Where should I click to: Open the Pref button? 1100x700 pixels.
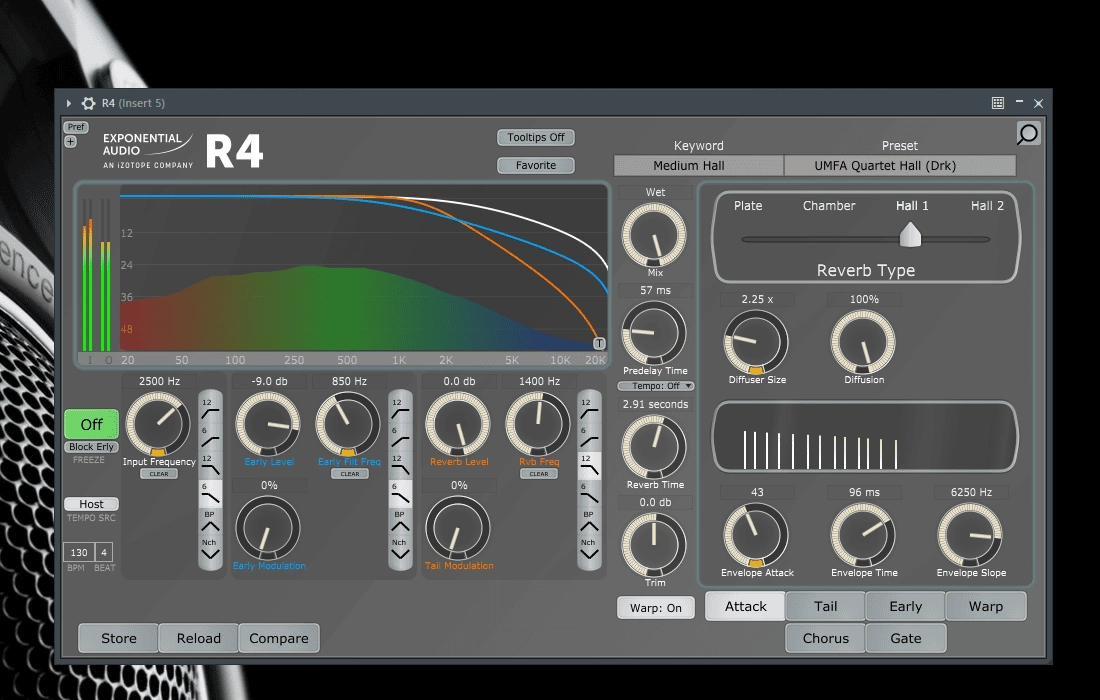click(x=76, y=127)
